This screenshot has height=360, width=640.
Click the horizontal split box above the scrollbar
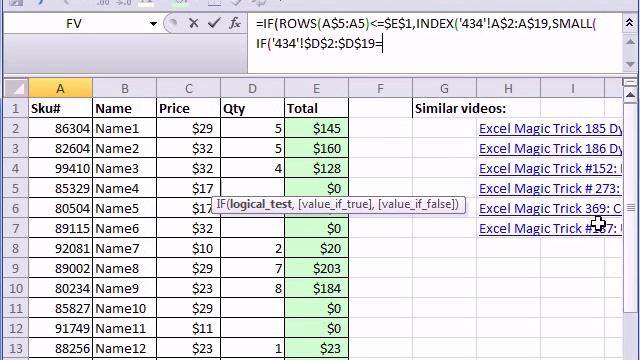pos(630,82)
